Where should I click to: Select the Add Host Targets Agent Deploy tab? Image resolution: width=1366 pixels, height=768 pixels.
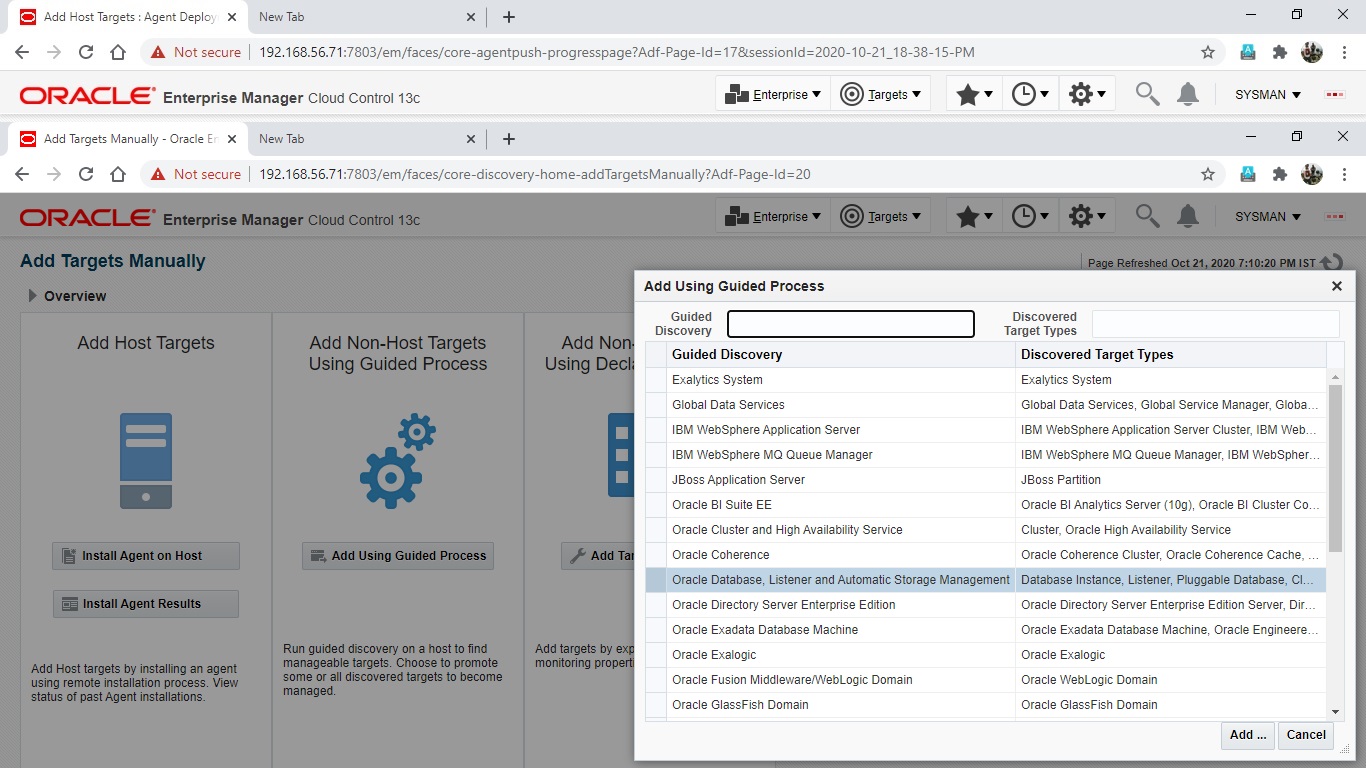point(118,16)
